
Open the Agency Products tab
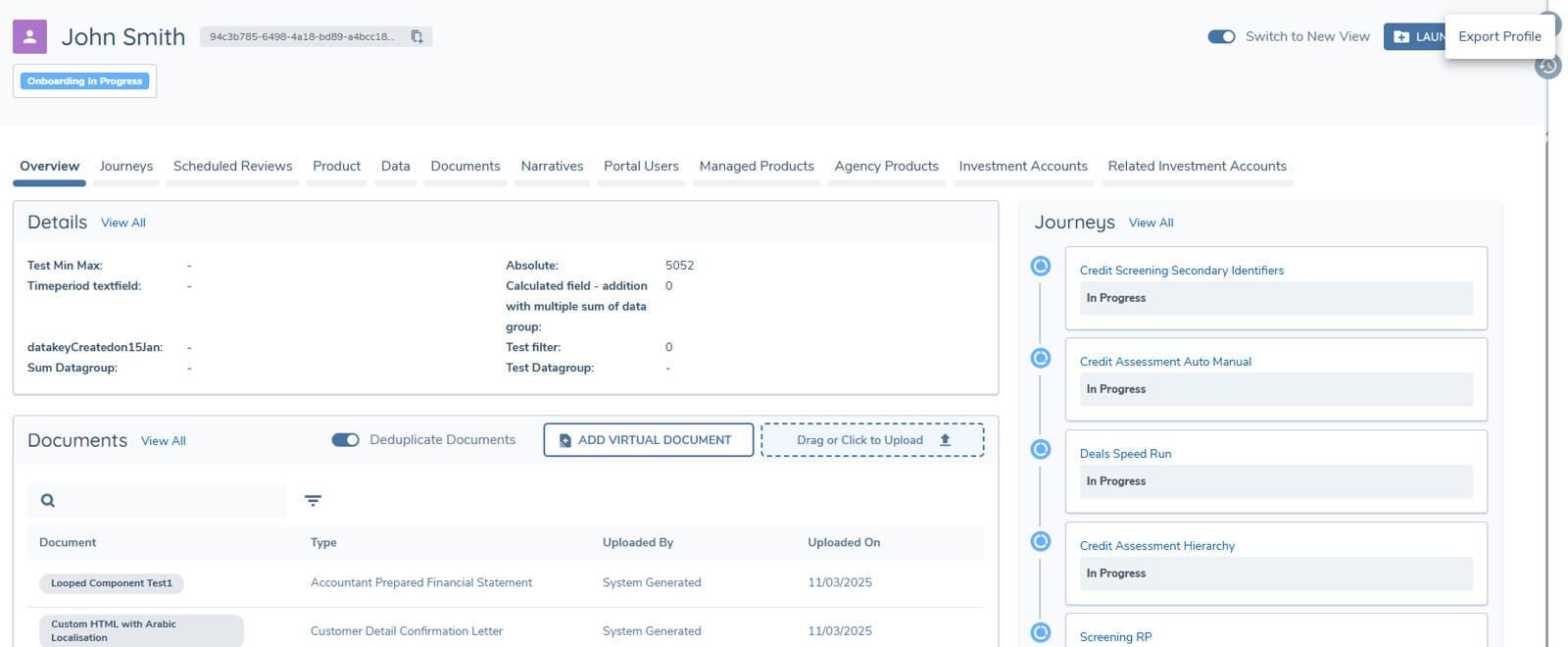pyautogui.click(x=887, y=167)
